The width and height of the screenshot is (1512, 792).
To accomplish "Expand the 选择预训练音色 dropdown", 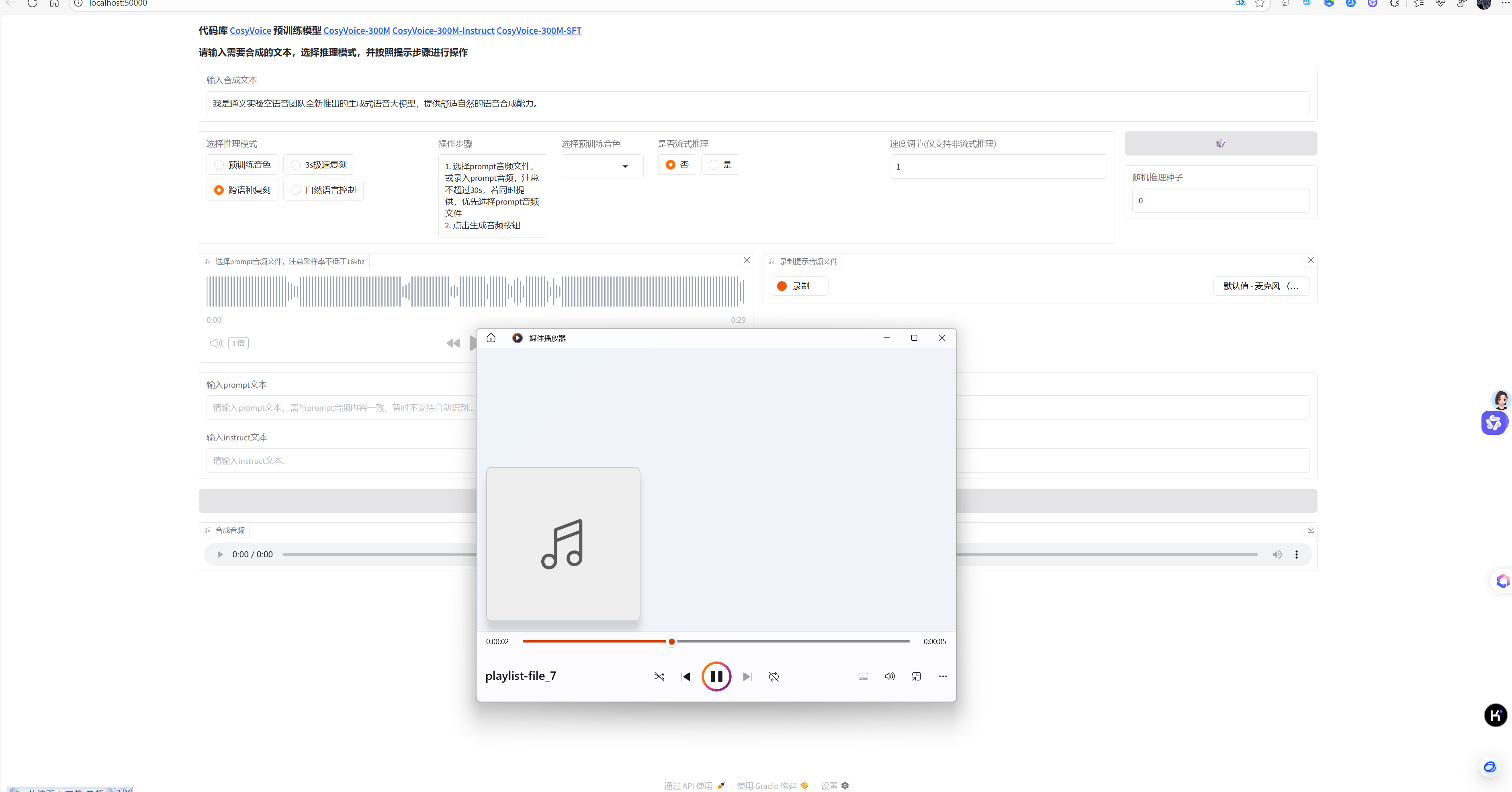I will (602, 166).
